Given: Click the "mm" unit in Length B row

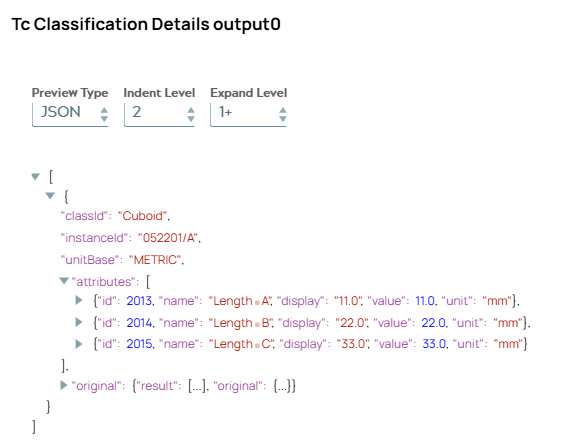Looking at the screenshot, I should coord(508,323).
